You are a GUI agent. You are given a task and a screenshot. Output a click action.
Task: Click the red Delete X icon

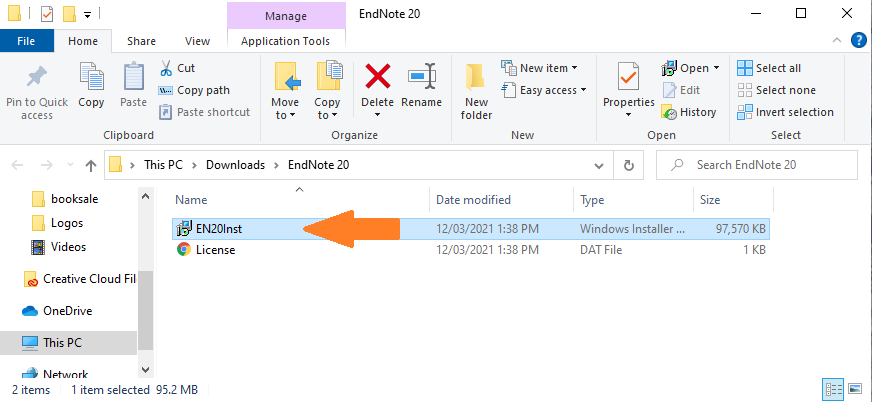[x=377, y=76]
